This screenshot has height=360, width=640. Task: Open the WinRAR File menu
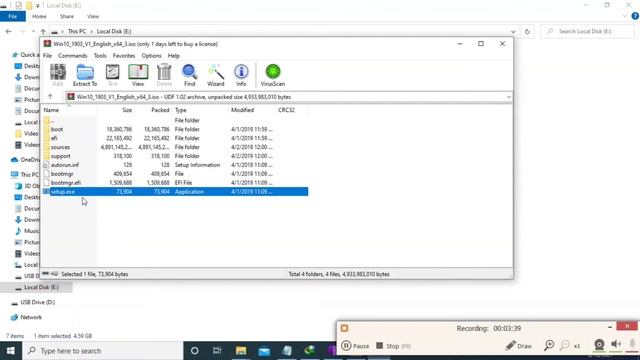point(47,56)
